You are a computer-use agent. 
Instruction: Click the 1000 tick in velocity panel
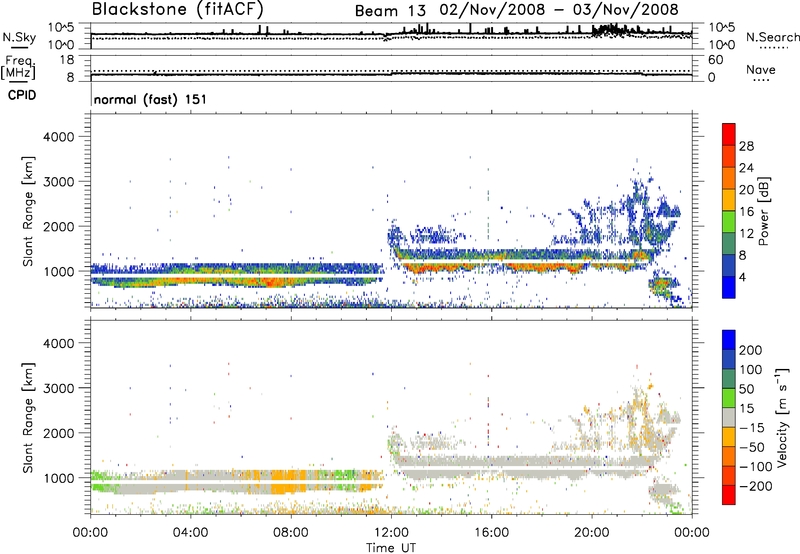point(58,478)
